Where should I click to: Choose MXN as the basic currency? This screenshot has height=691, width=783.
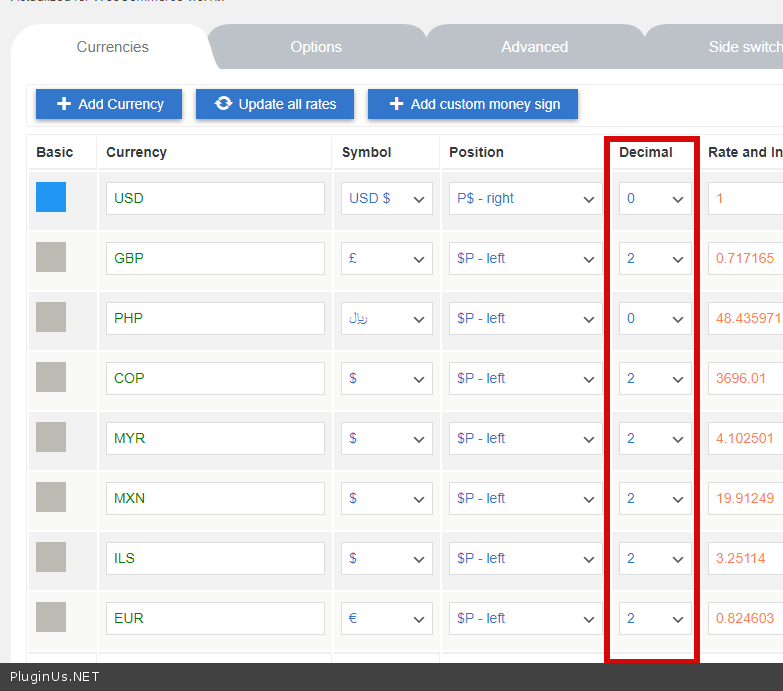coord(51,498)
